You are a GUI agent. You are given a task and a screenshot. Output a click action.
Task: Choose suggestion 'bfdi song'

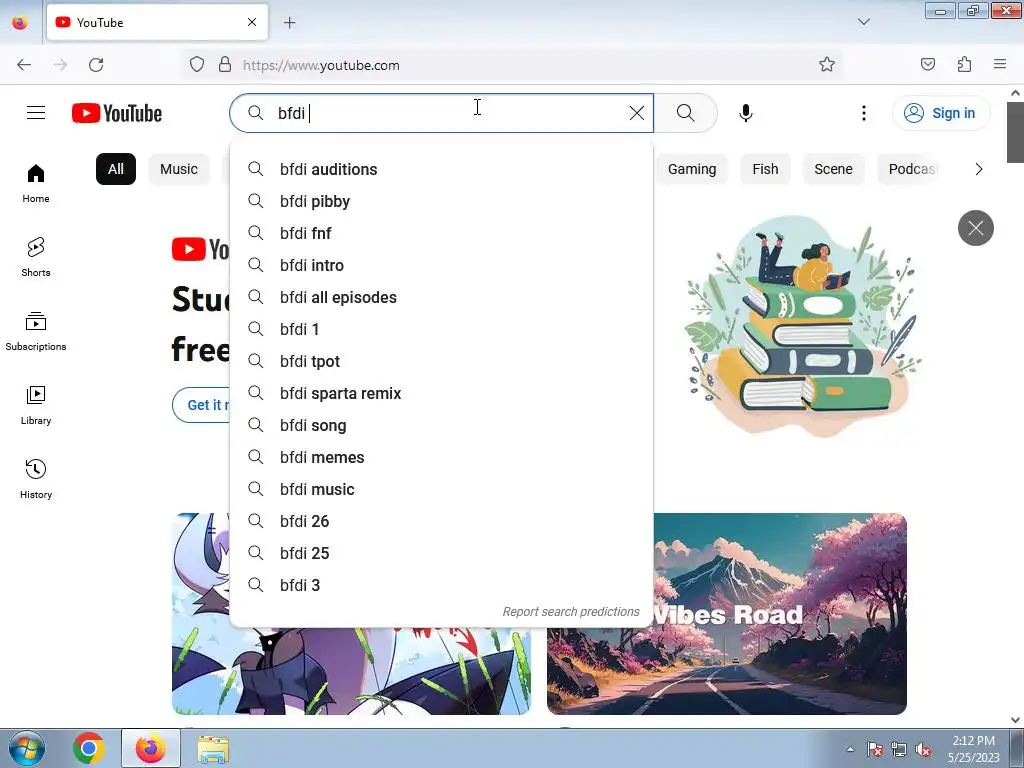point(441,425)
